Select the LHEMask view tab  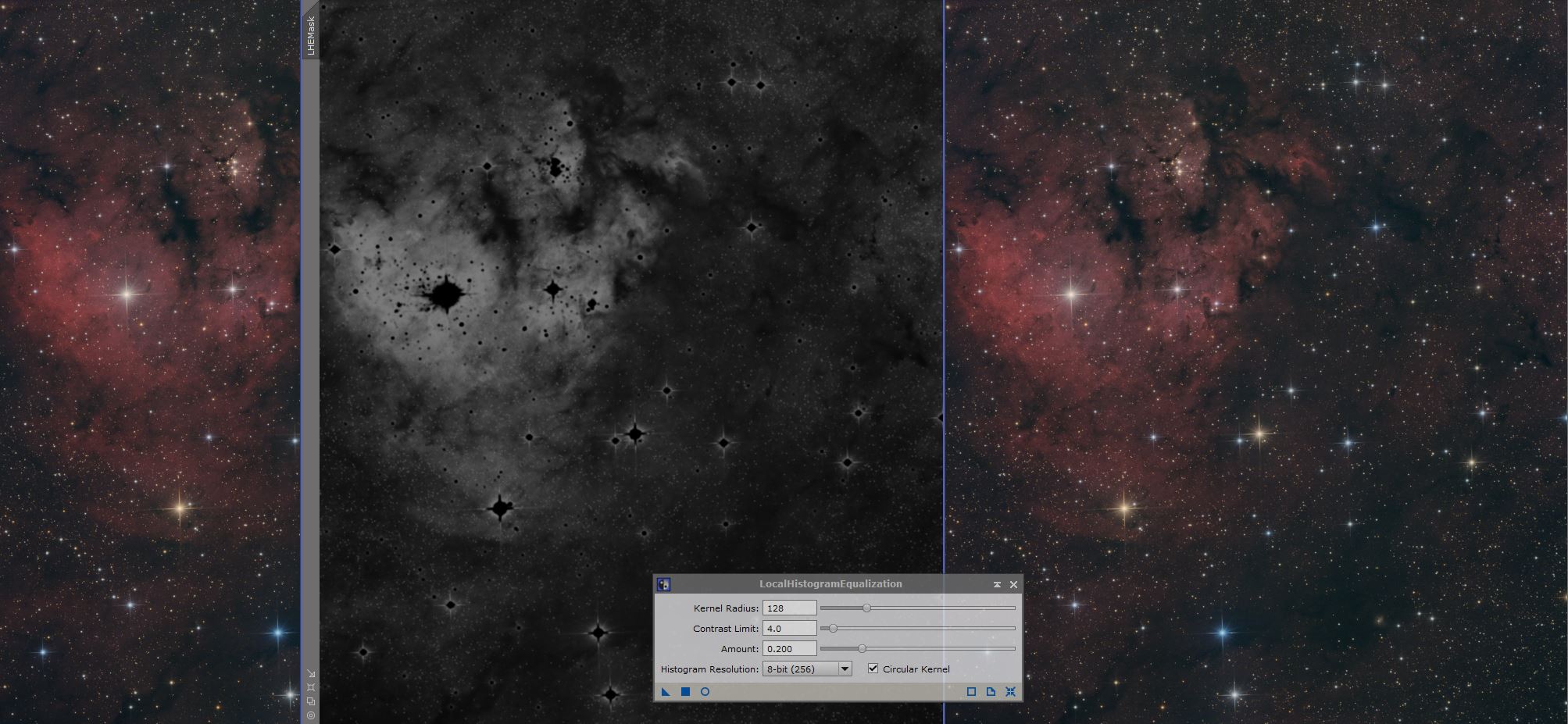(x=310, y=36)
